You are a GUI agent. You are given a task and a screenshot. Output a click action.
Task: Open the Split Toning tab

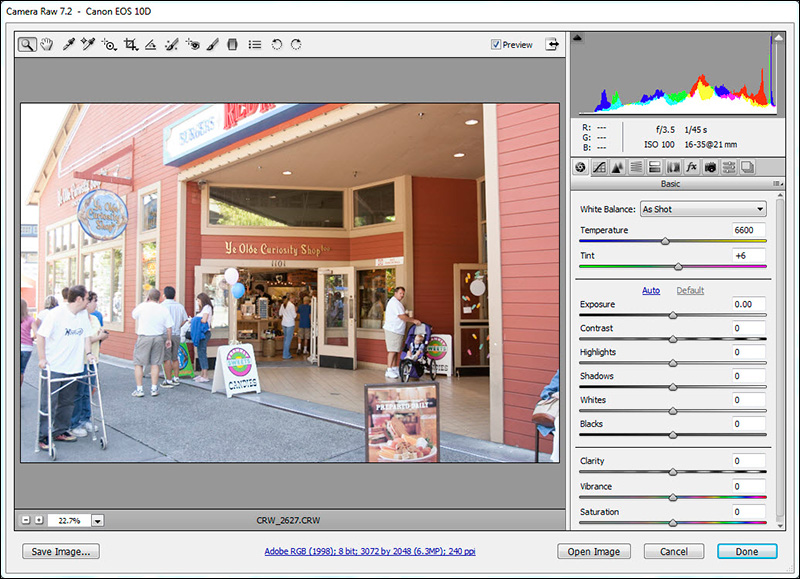(655, 167)
